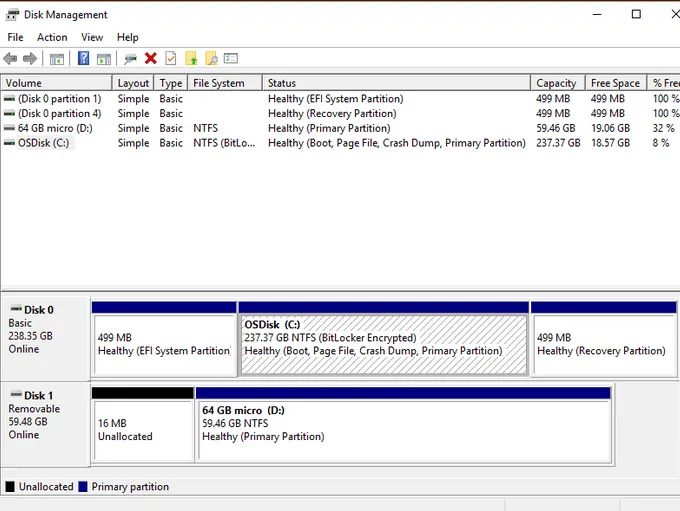Image resolution: width=680 pixels, height=511 pixels.
Task: Click the Forward arrow toolbar icon
Action: point(30,59)
